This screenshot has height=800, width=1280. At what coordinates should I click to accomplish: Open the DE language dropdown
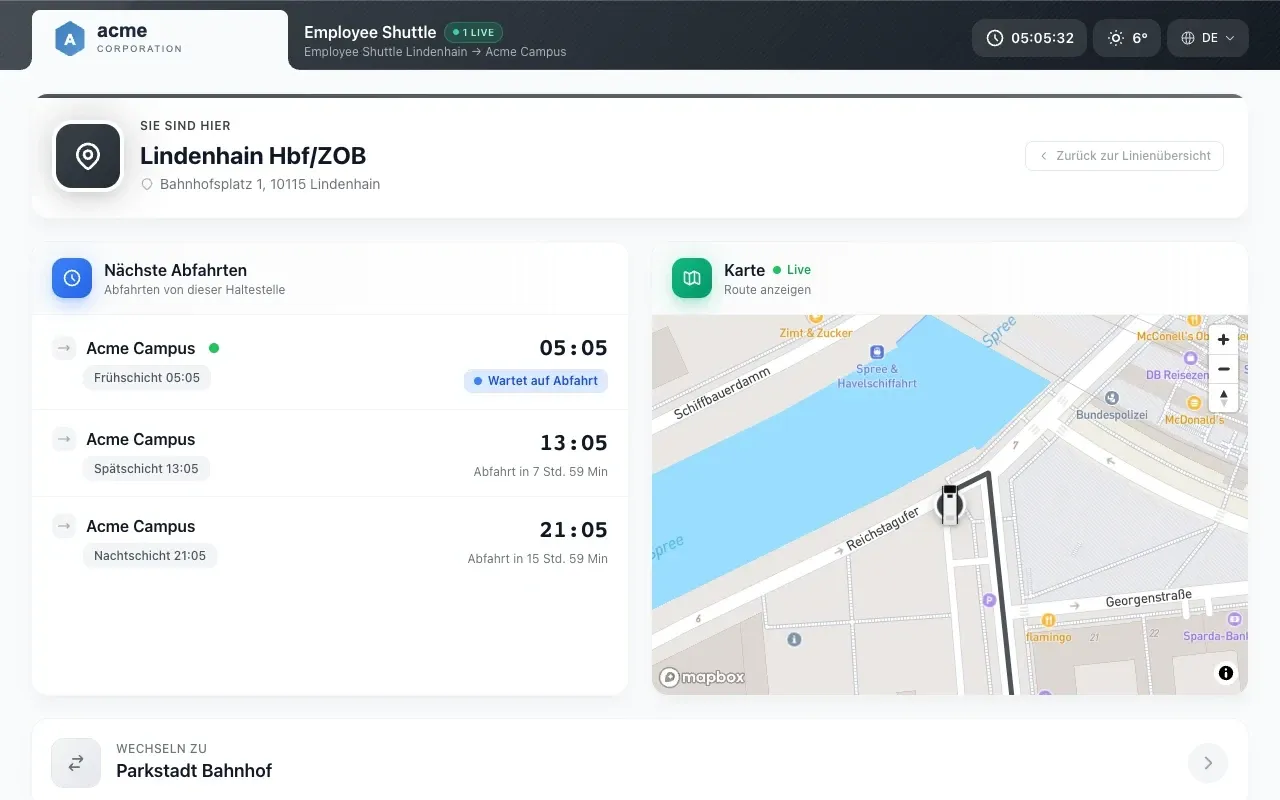1208,38
